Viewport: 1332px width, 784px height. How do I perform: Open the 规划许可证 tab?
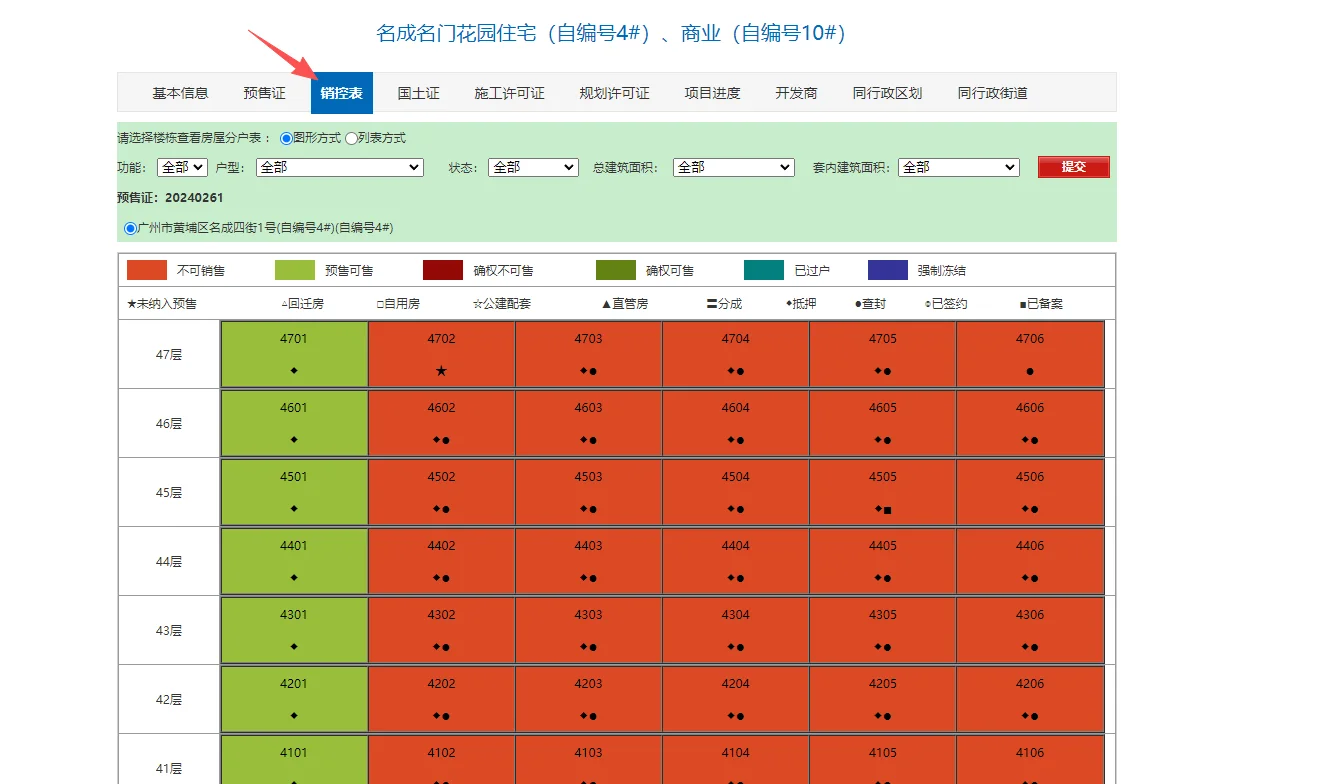point(614,93)
